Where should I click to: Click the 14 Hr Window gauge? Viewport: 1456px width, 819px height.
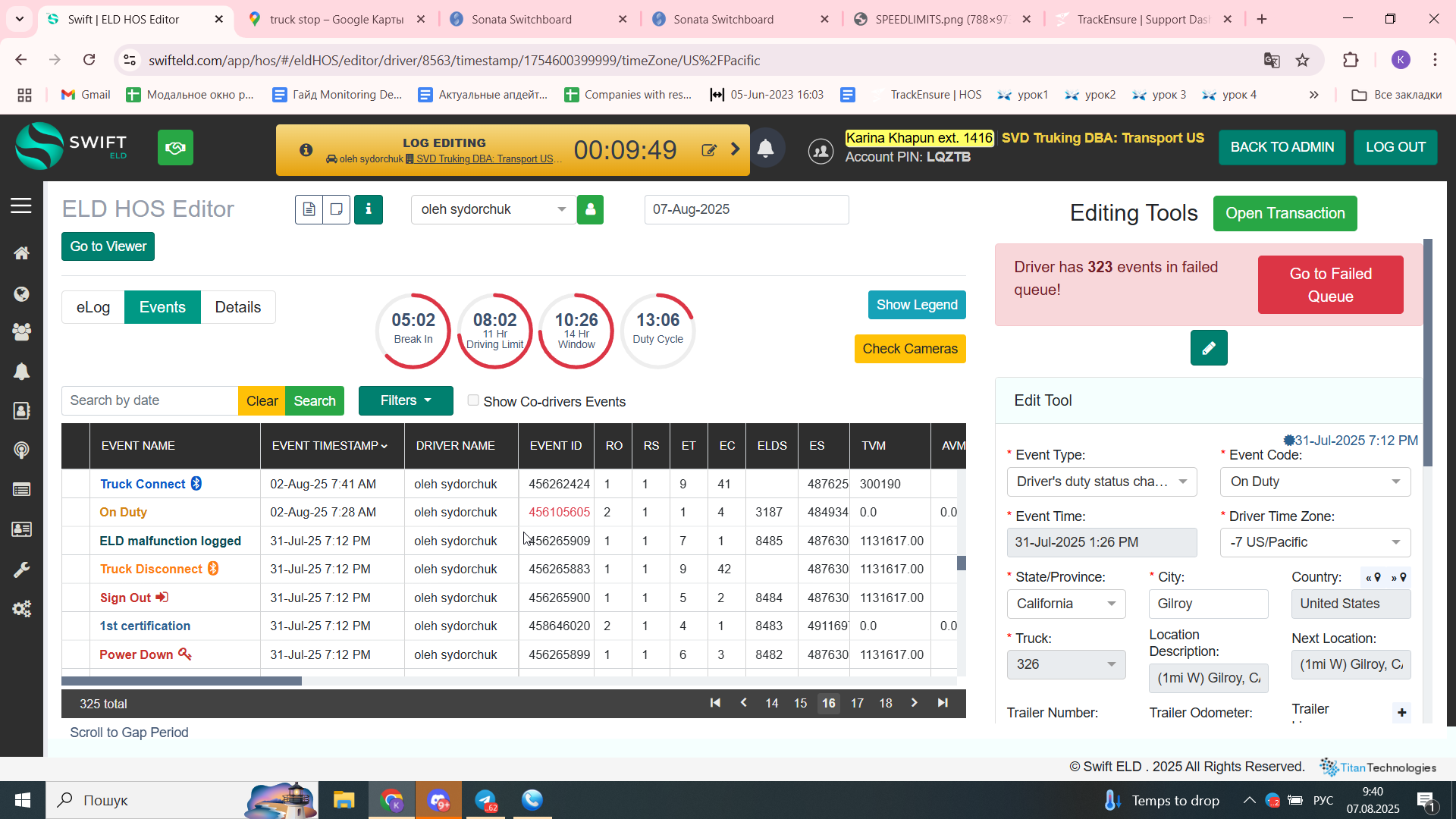[576, 331]
